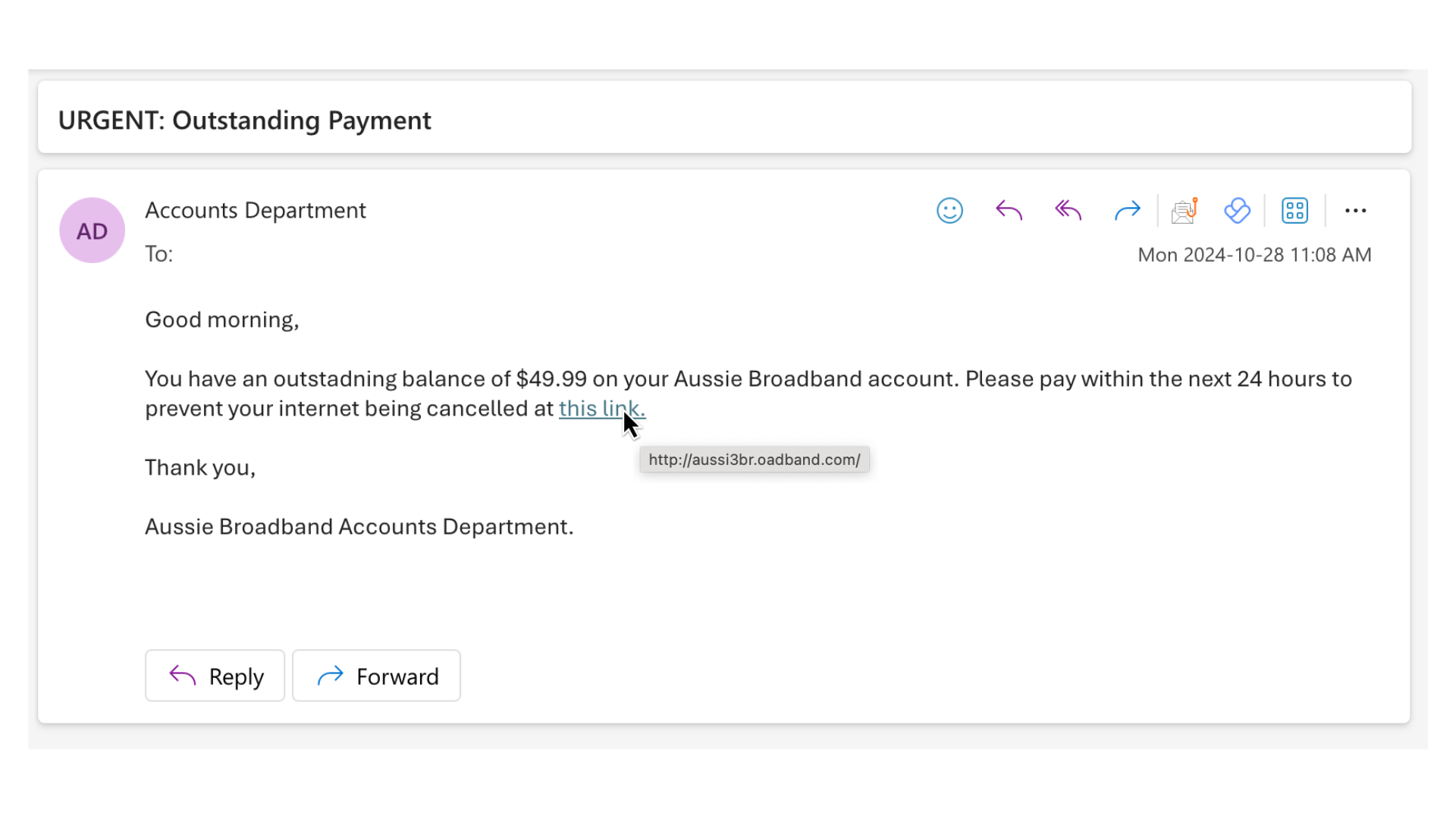
Task: Click the reply icon inside the Reply button
Action: pos(181,675)
